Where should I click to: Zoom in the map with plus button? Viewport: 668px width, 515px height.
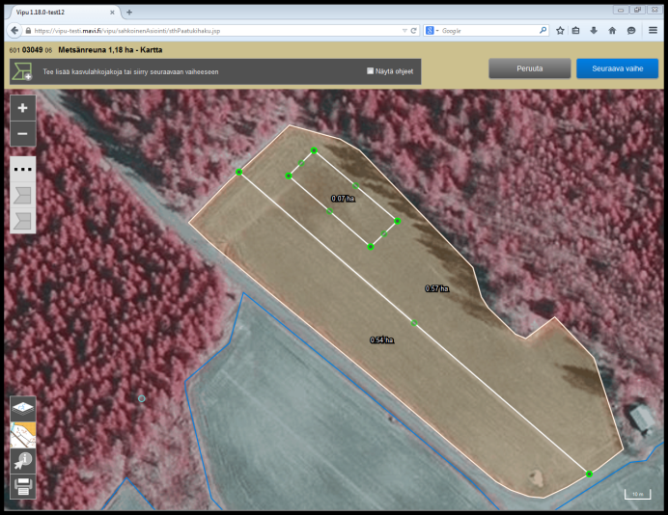pos(22,107)
